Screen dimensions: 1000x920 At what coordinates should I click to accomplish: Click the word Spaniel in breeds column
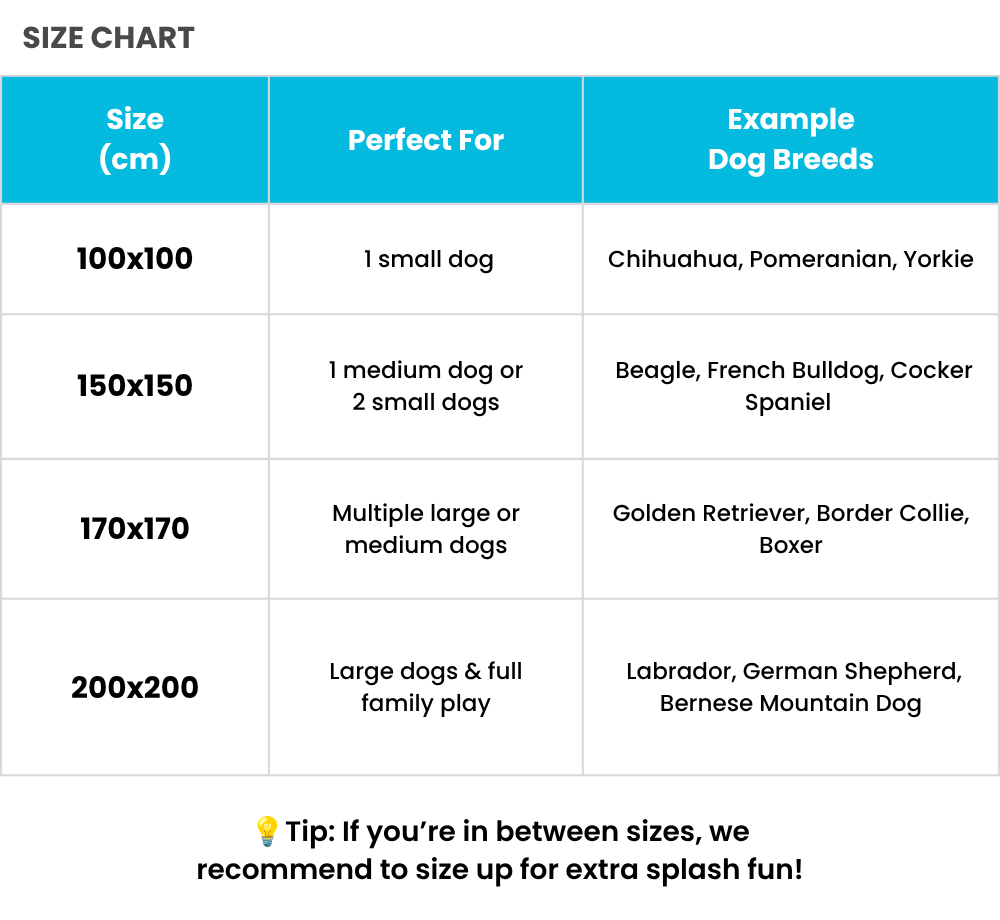tap(788, 403)
